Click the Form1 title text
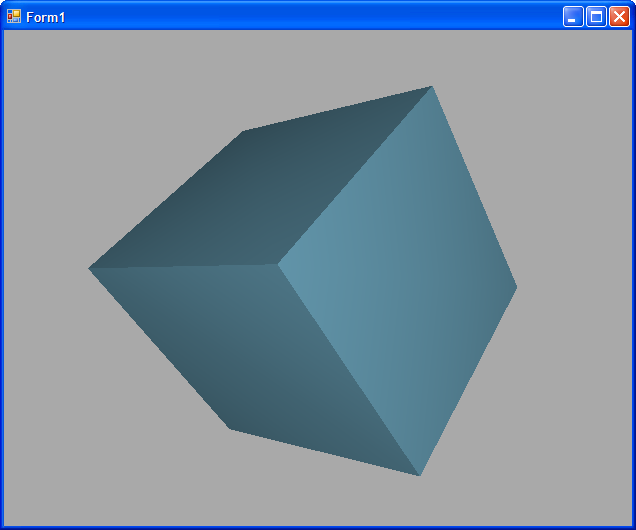 click(45, 17)
